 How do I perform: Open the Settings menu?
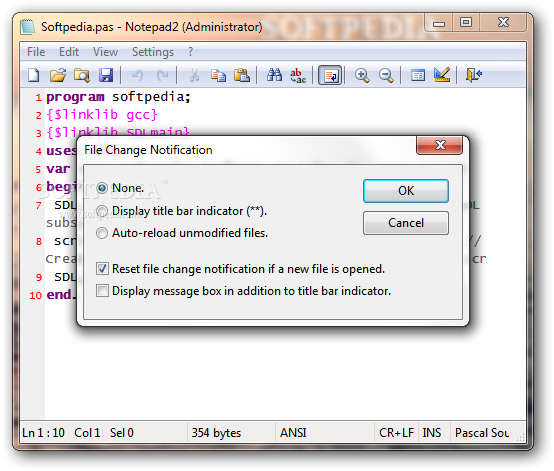[153, 52]
